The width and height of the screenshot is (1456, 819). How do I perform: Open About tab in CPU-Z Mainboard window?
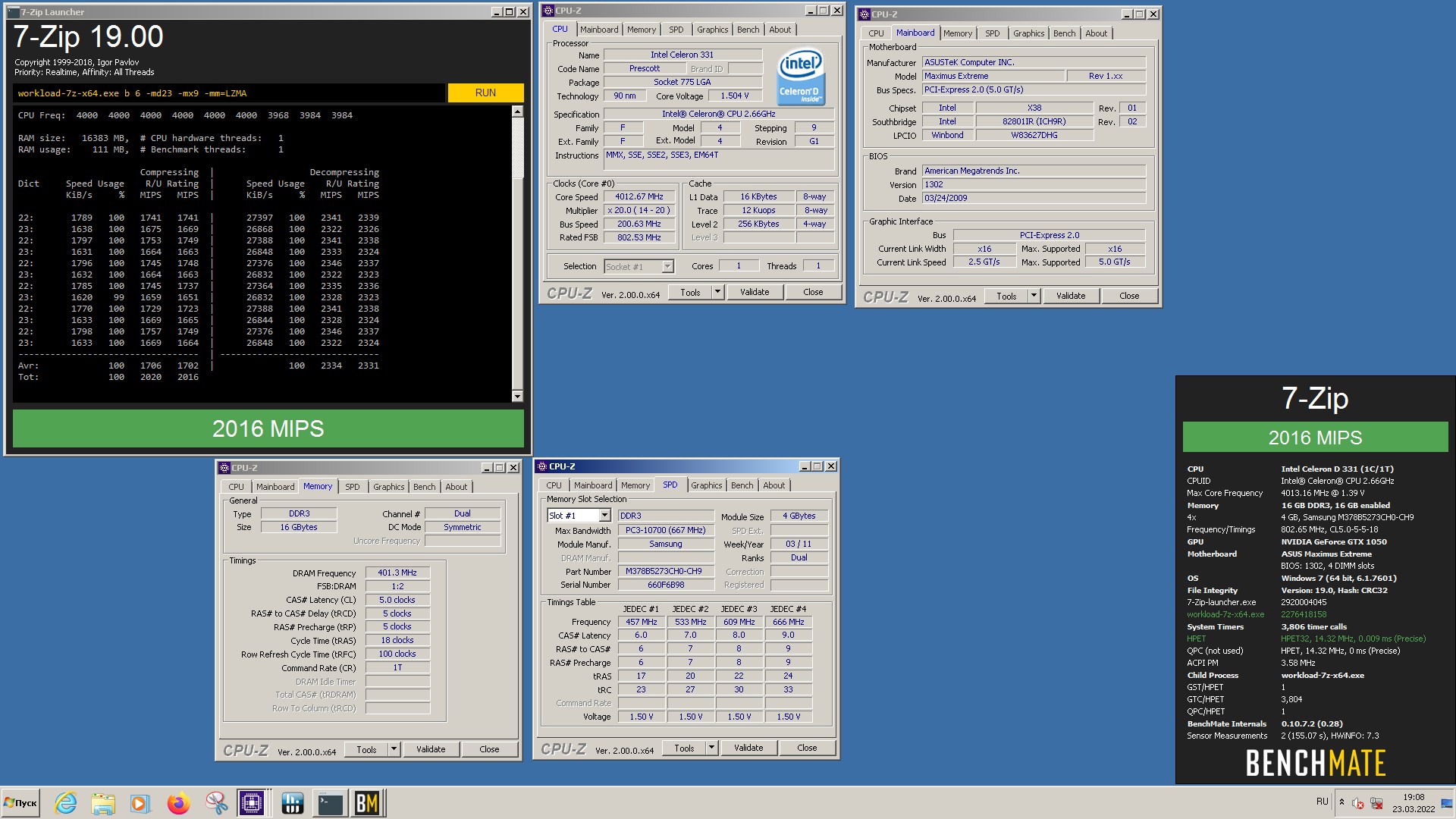1096,33
